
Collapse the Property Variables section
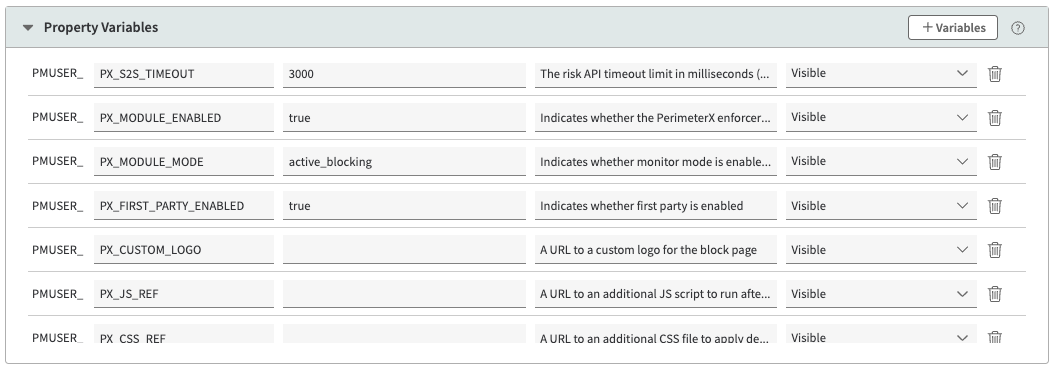point(28,28)
